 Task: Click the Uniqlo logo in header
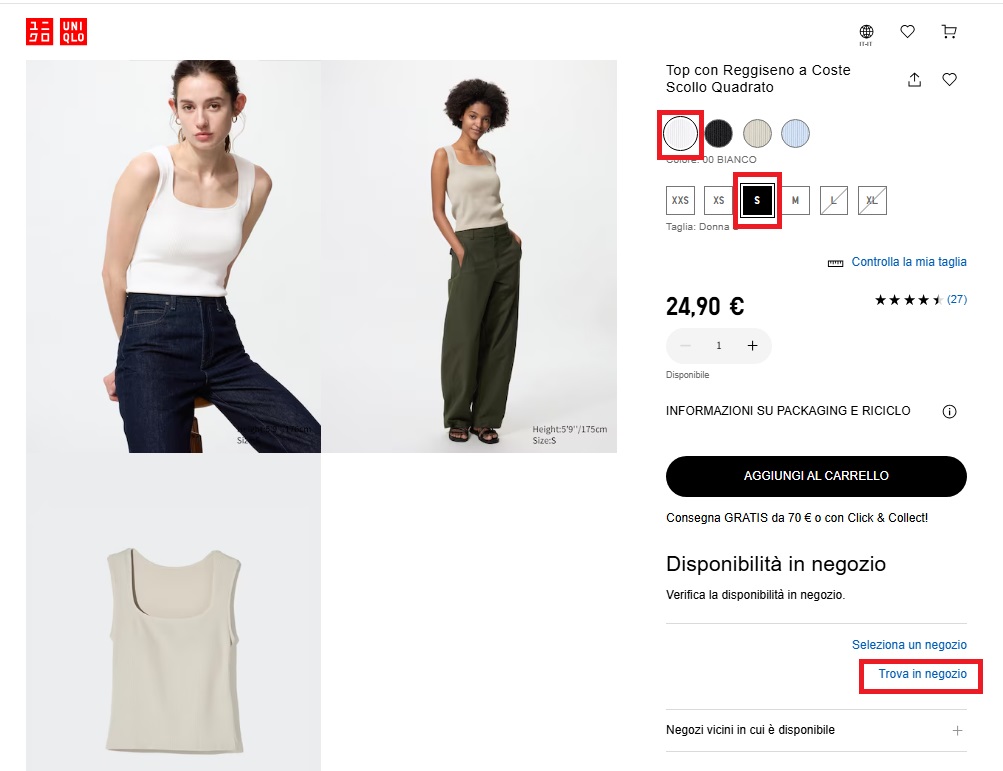coord(56,32)
